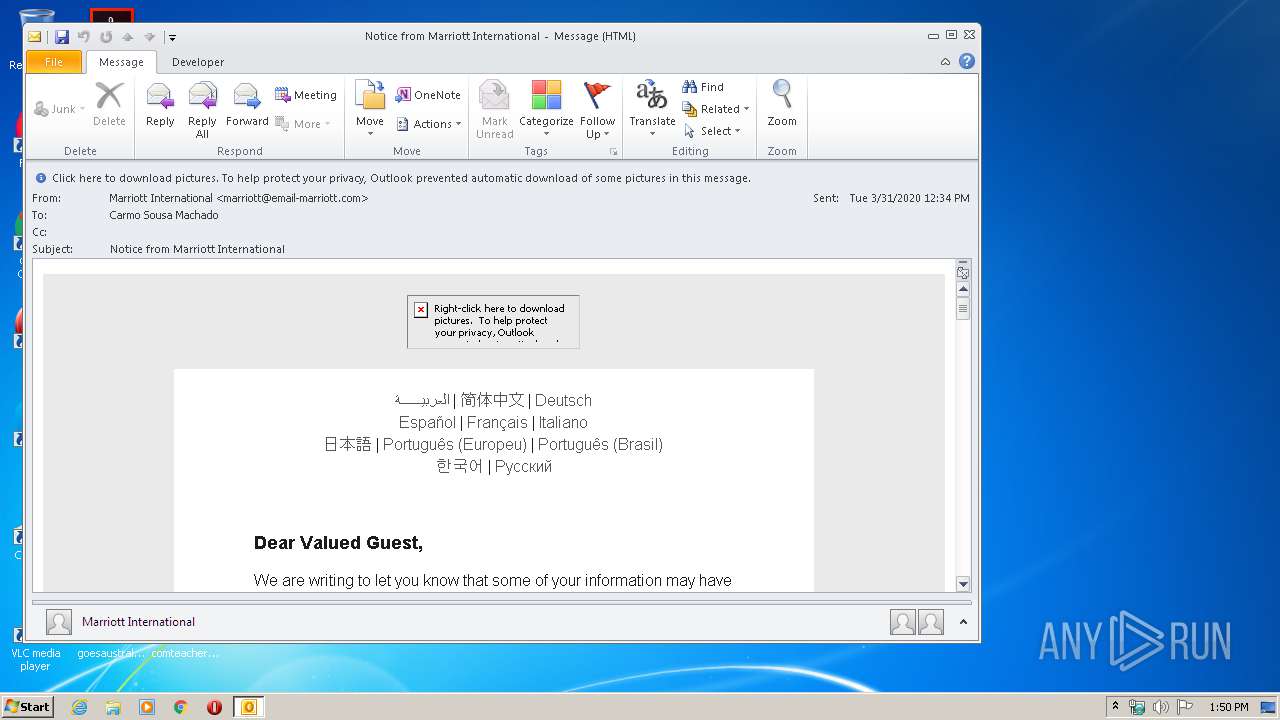The height and width of the screenshot is (720, 1280).
Task: Click recipient Carmo Sousa Machado
Action: pos(164,215)
